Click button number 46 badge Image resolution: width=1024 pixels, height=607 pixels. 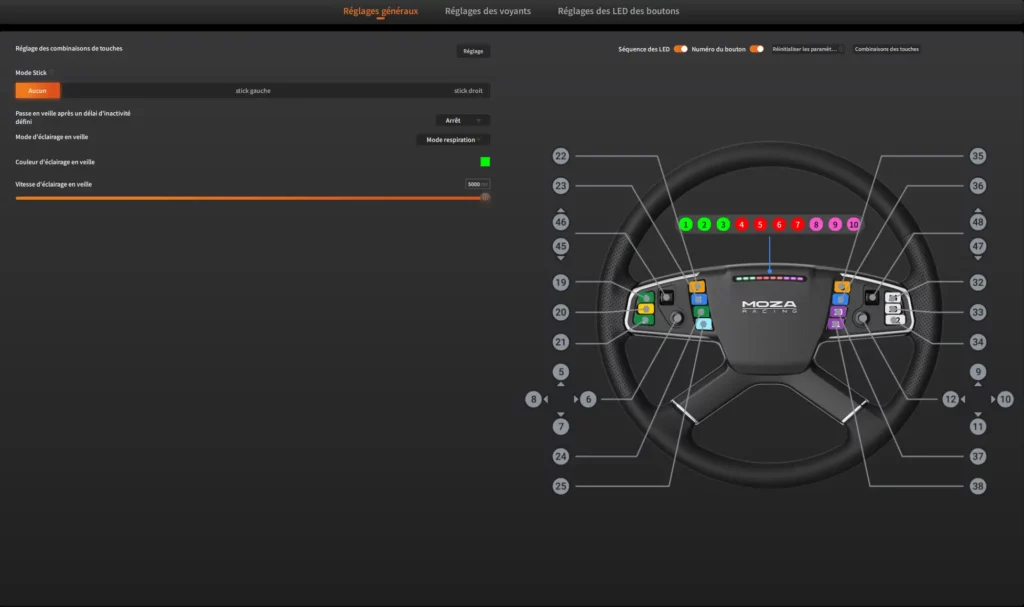pos(560,222)
